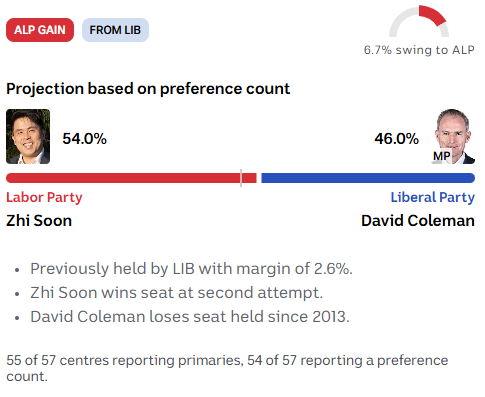485x397 pixels.
Task: Click the David Coleman candidate name
Action: click(x=418, y=221)
